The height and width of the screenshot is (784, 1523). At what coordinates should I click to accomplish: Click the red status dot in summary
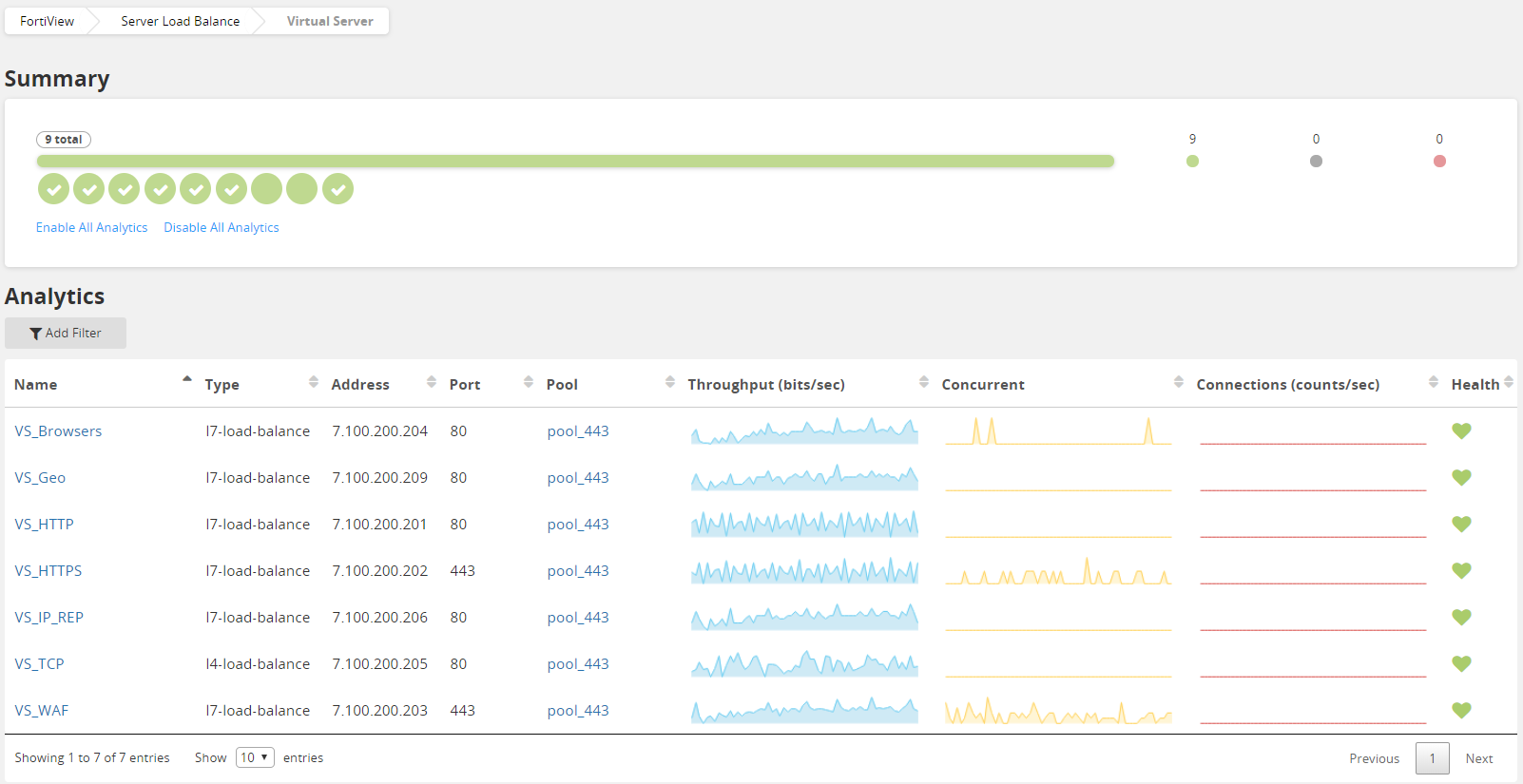[1439, 162]
